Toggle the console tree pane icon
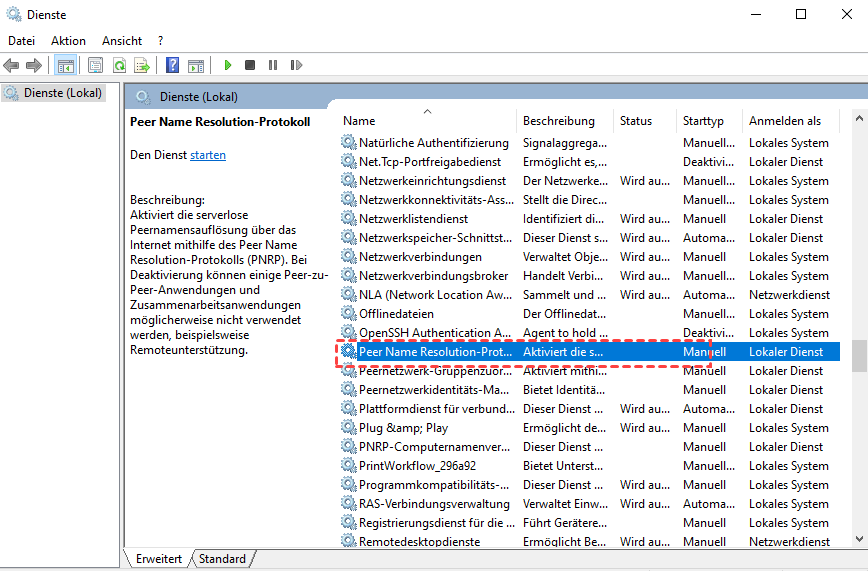Screen dimensions: 868x571 (x=65, y=65)
